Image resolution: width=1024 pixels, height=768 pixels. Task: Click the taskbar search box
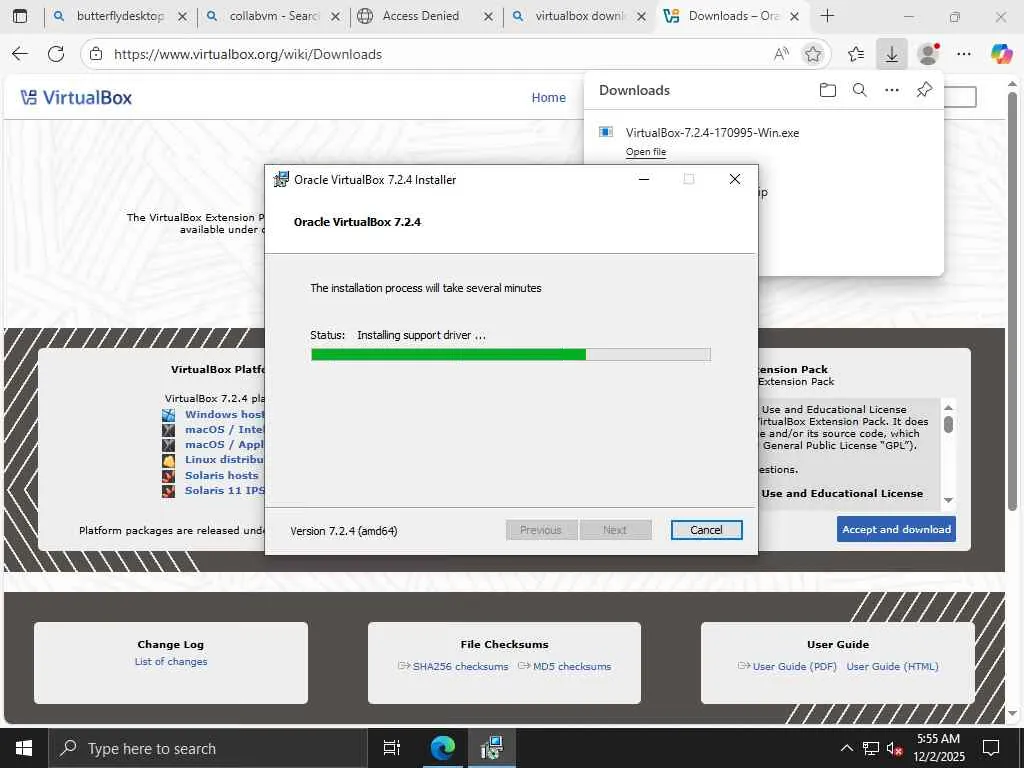tap(208, 748)
